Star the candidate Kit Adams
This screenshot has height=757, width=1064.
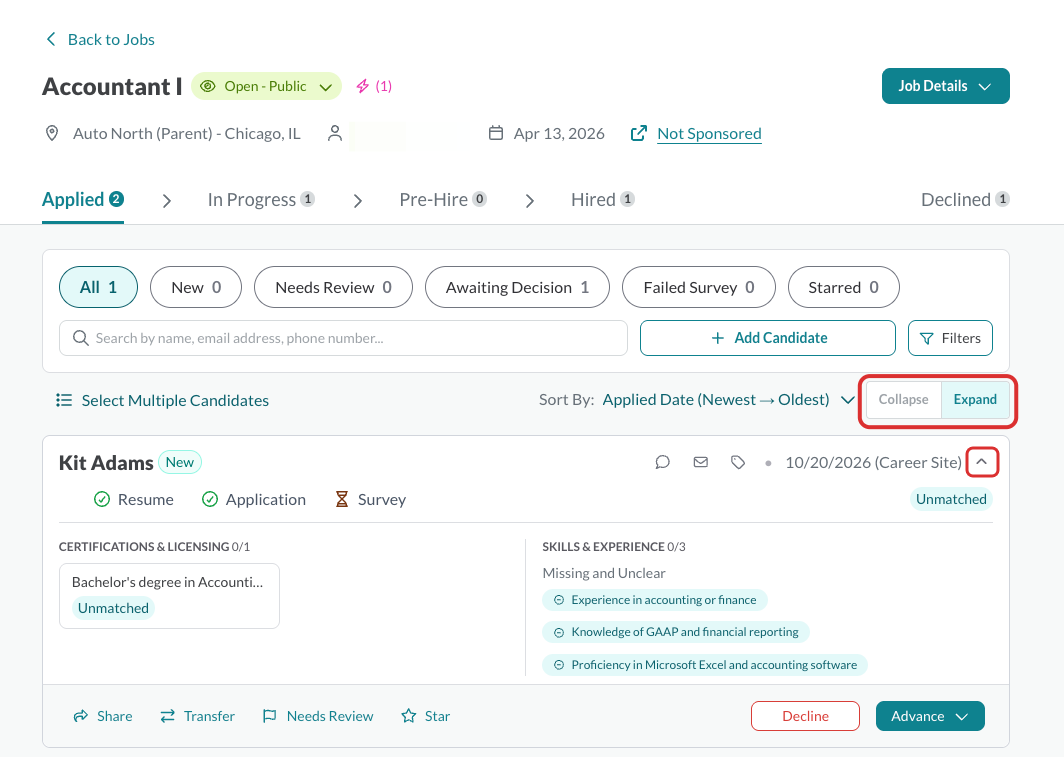pos(425,716)
